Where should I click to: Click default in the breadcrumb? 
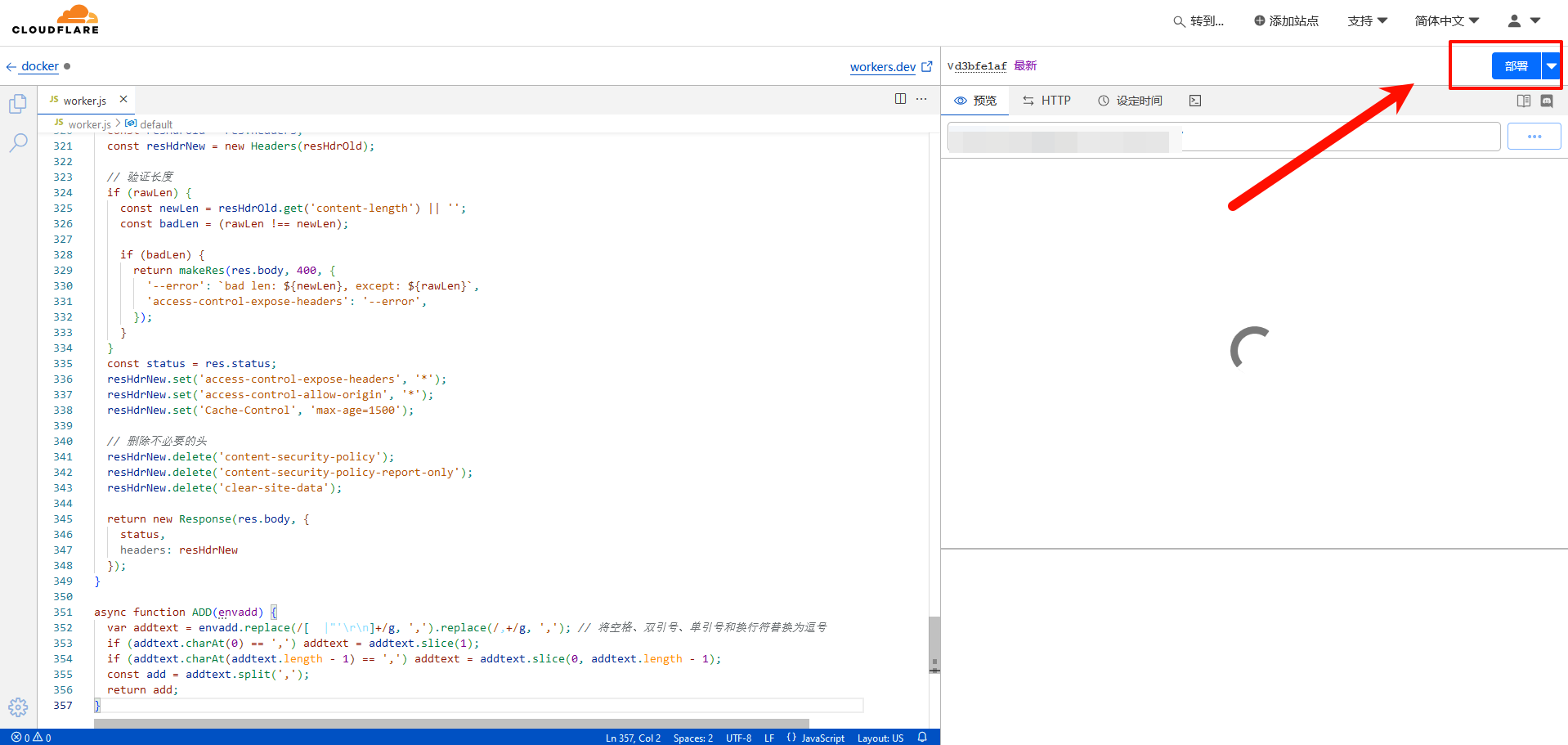tap(156, 124)
